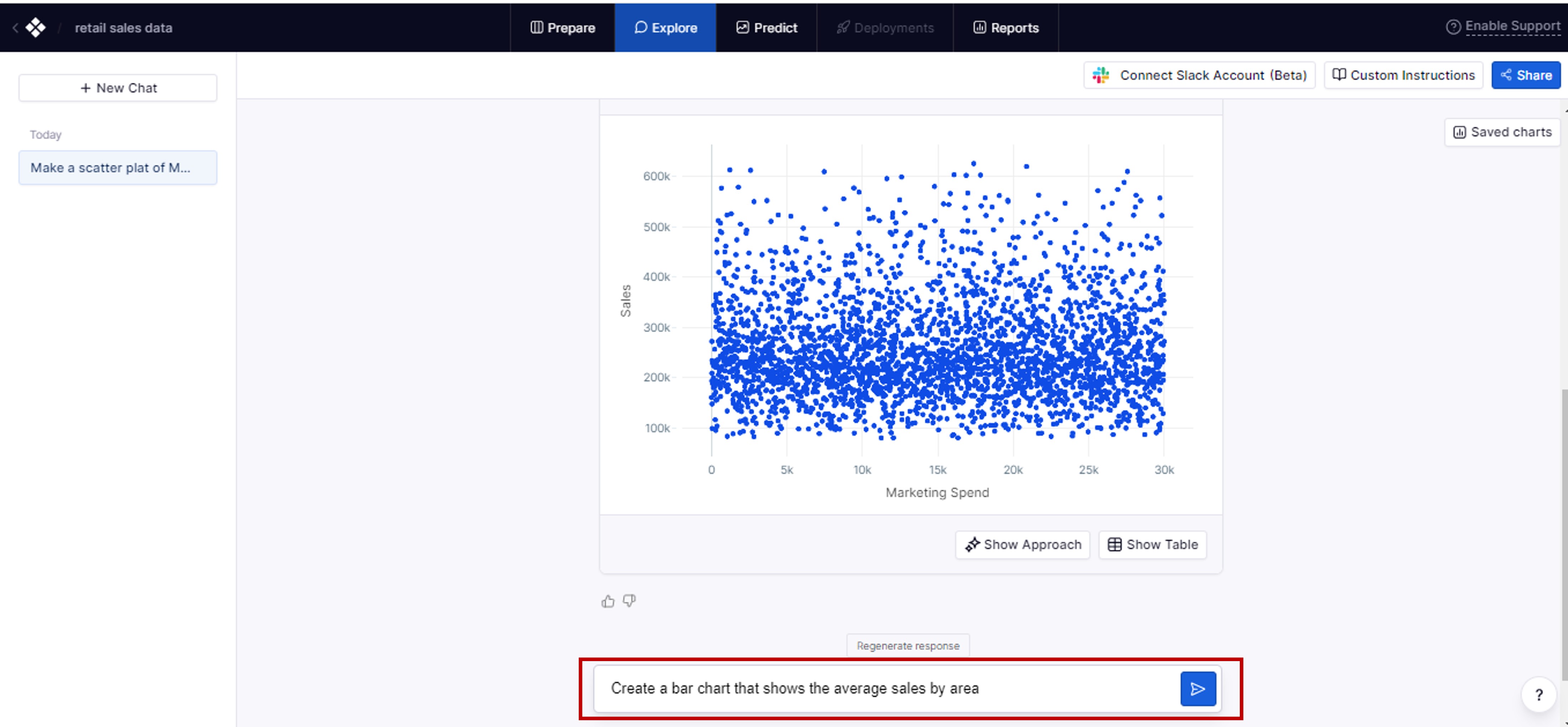Viewport: 1568px width, 727px height.
Task: Show Approach for the scatter plot
Action: tap(1023, 545)
